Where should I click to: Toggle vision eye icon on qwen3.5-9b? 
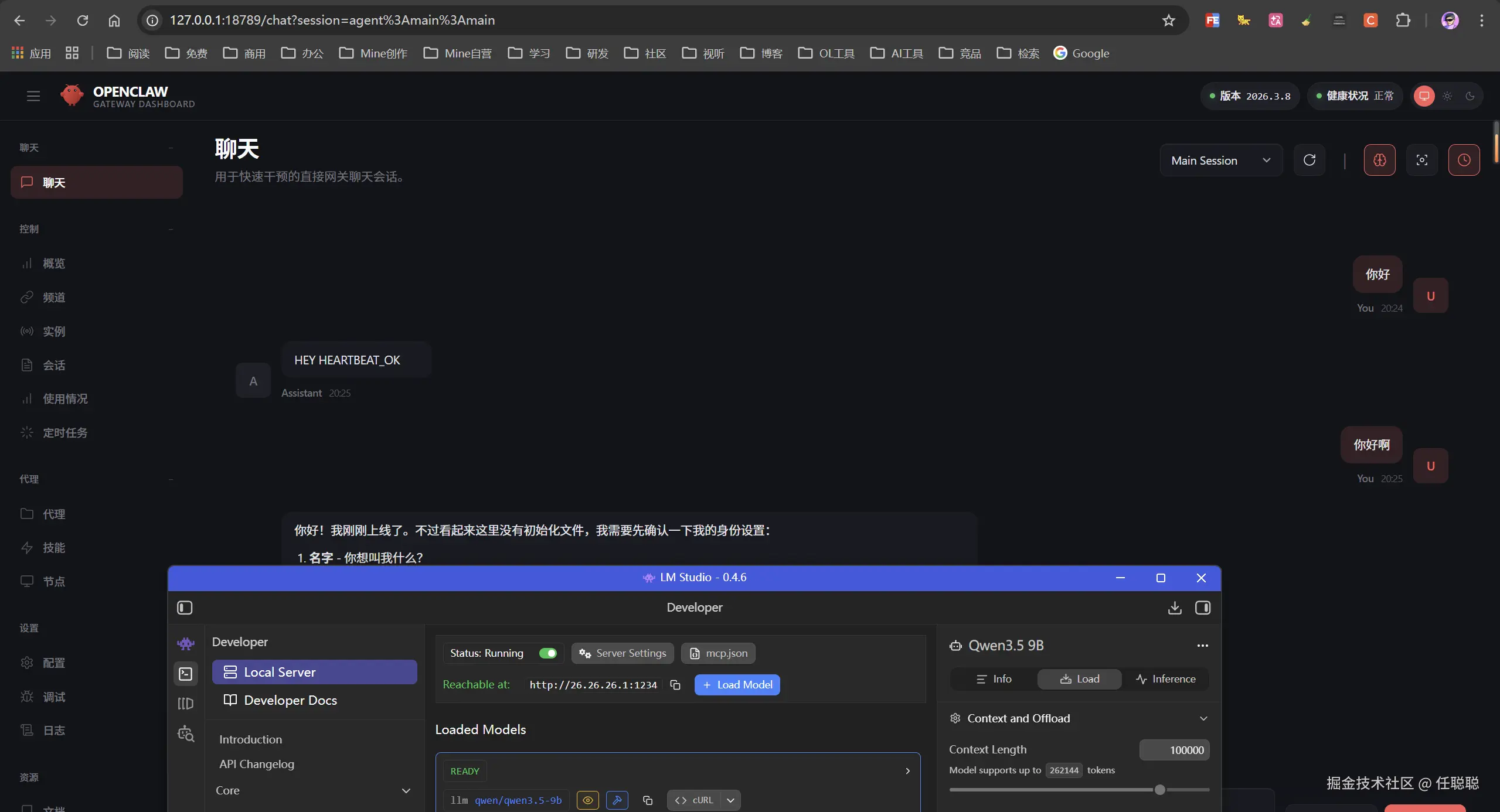click(x=587, y=800)
